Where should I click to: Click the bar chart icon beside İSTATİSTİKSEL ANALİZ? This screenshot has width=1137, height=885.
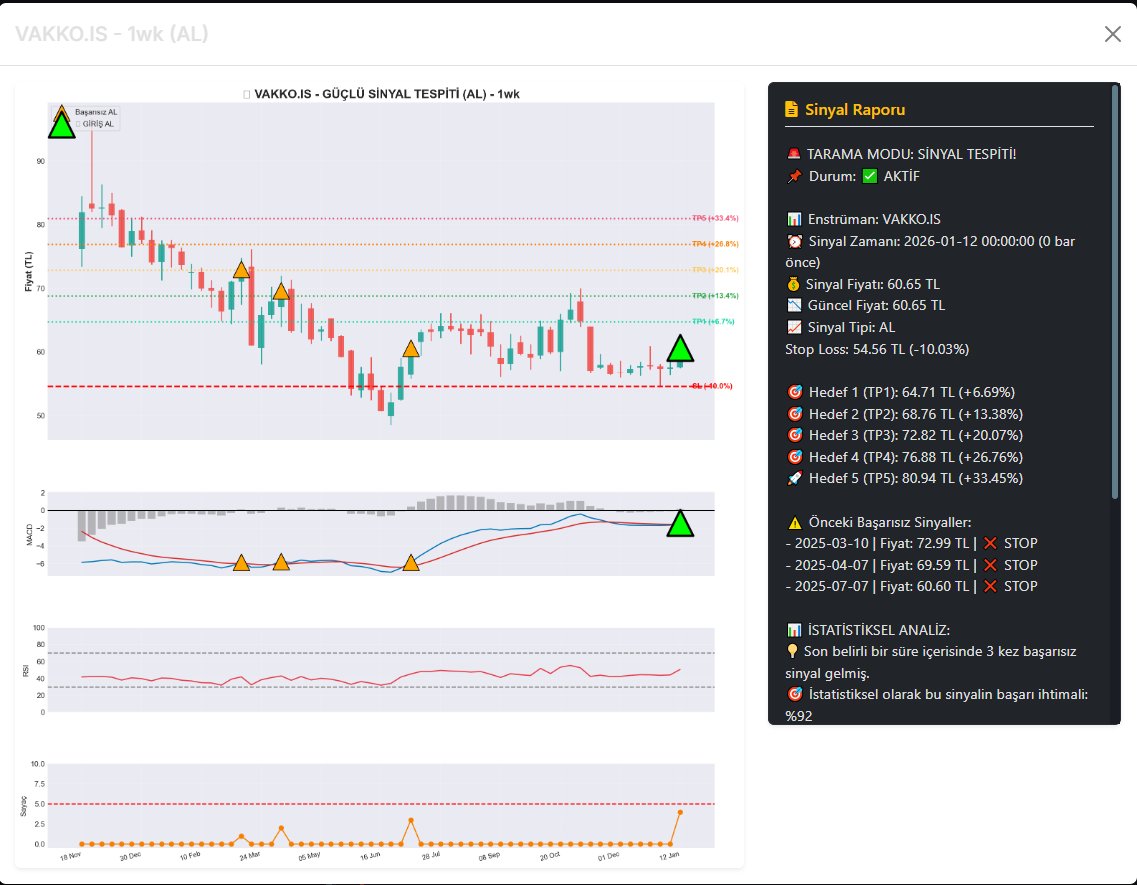tap(794, 630)
